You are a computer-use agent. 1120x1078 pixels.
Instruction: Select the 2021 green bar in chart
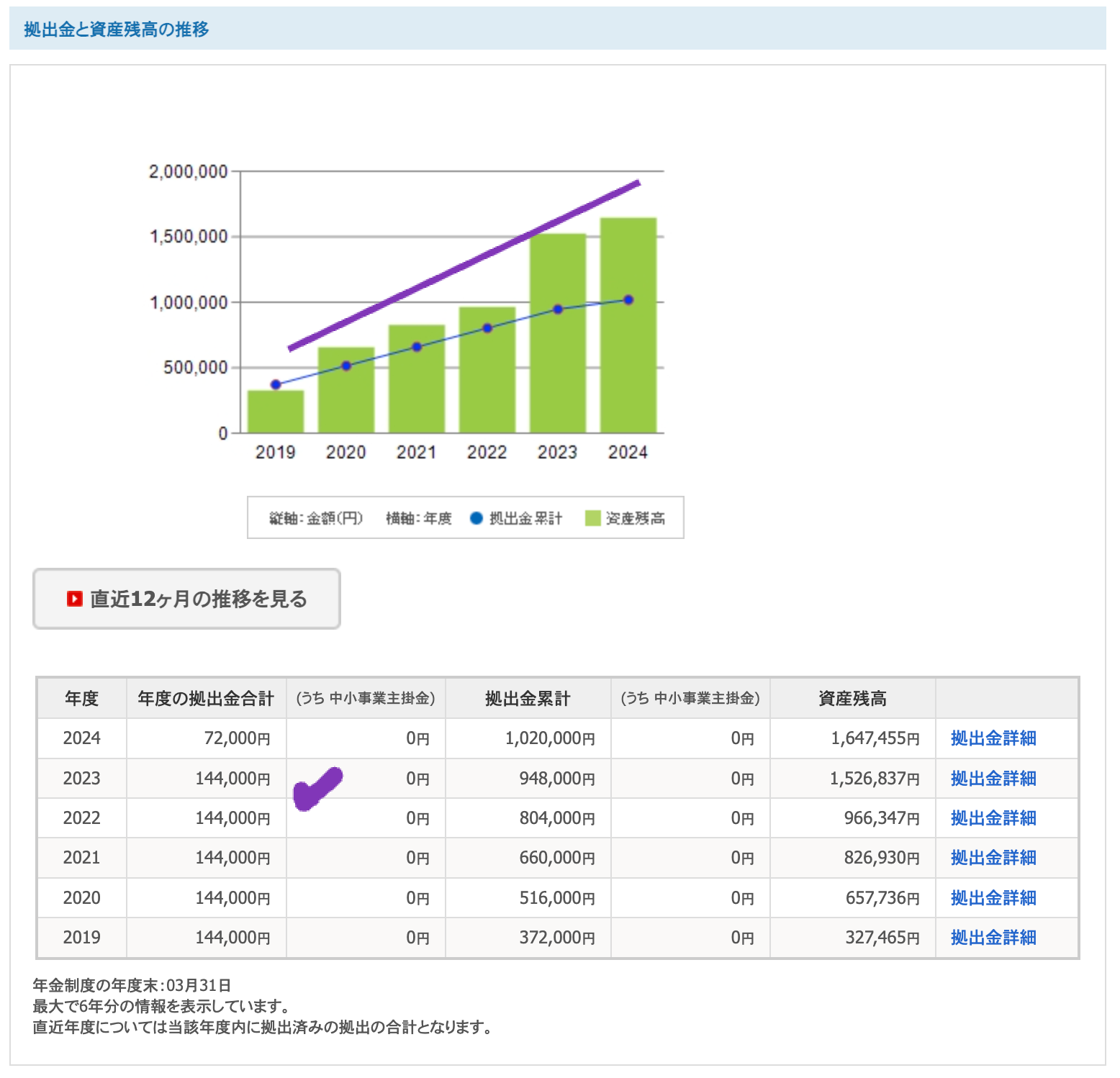pos(417,379)
